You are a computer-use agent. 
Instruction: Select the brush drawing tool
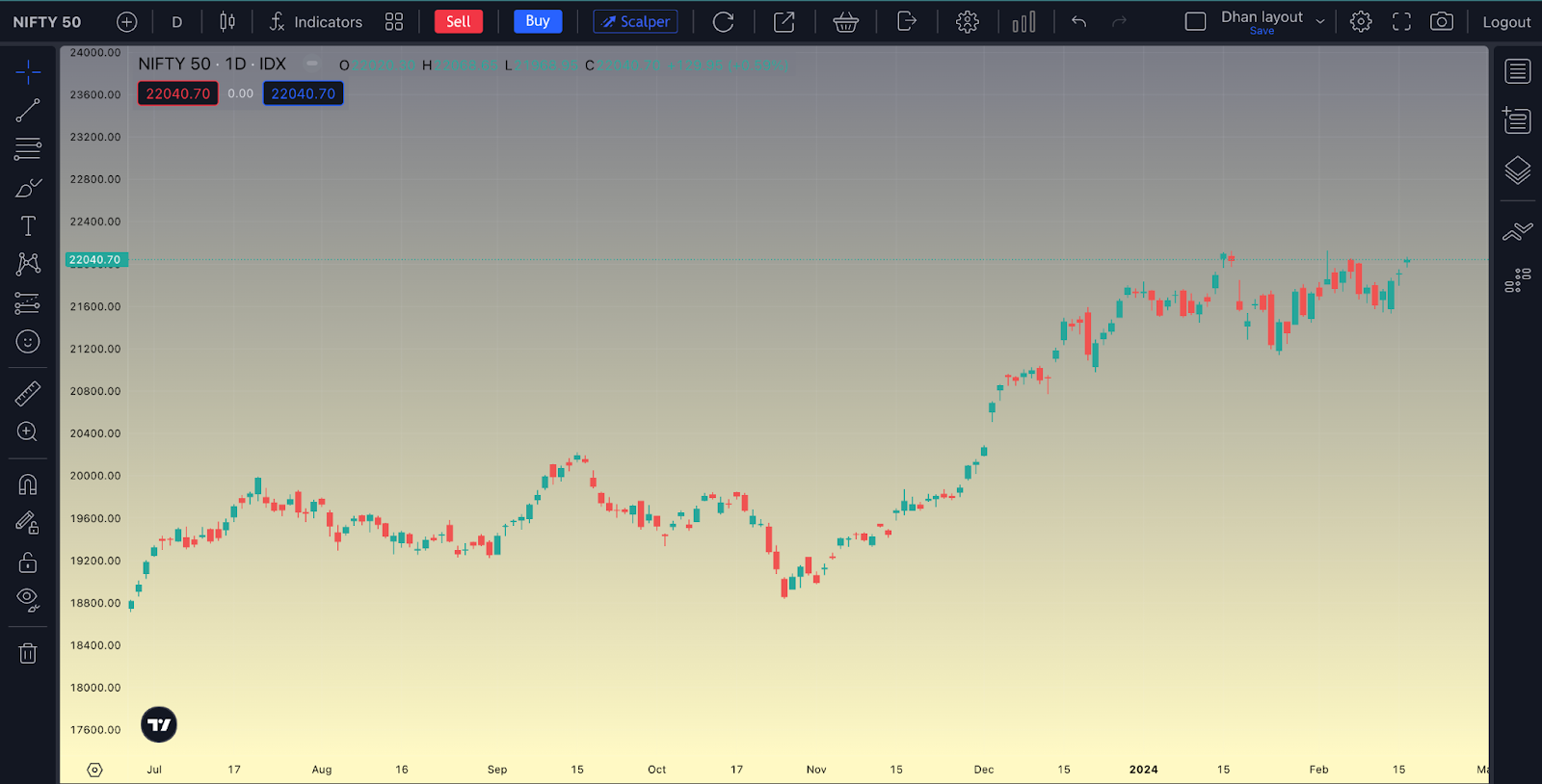click(28, 188)
